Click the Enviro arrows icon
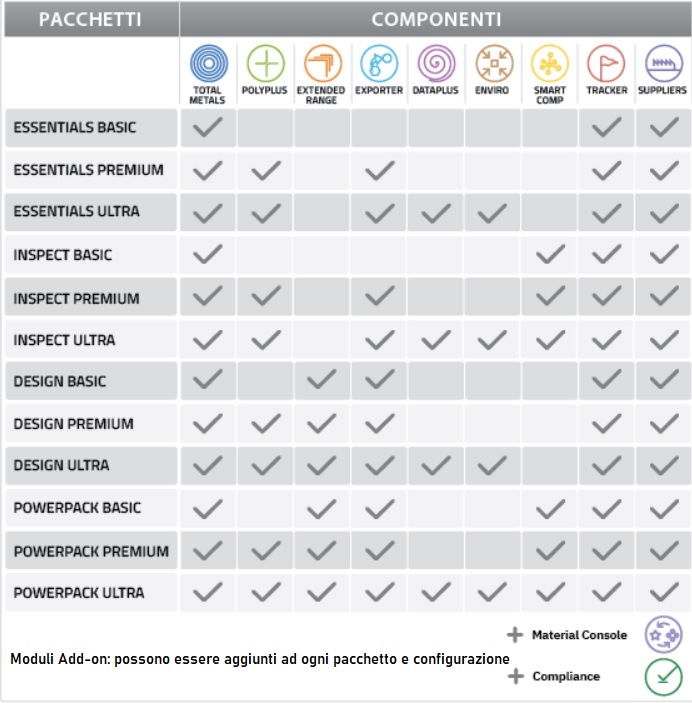 [494, 63]
